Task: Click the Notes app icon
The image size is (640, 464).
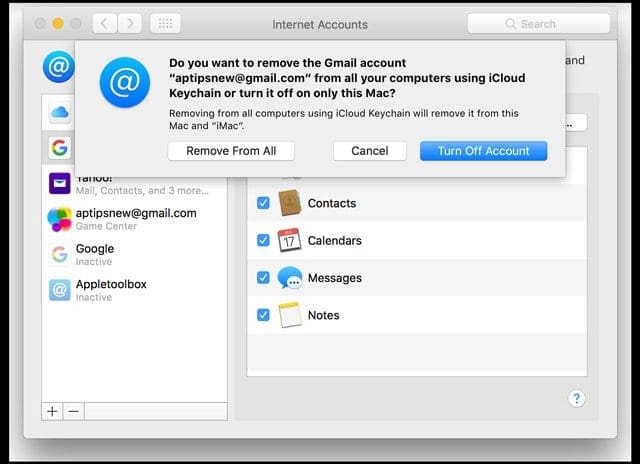Action: click(290, 315)
